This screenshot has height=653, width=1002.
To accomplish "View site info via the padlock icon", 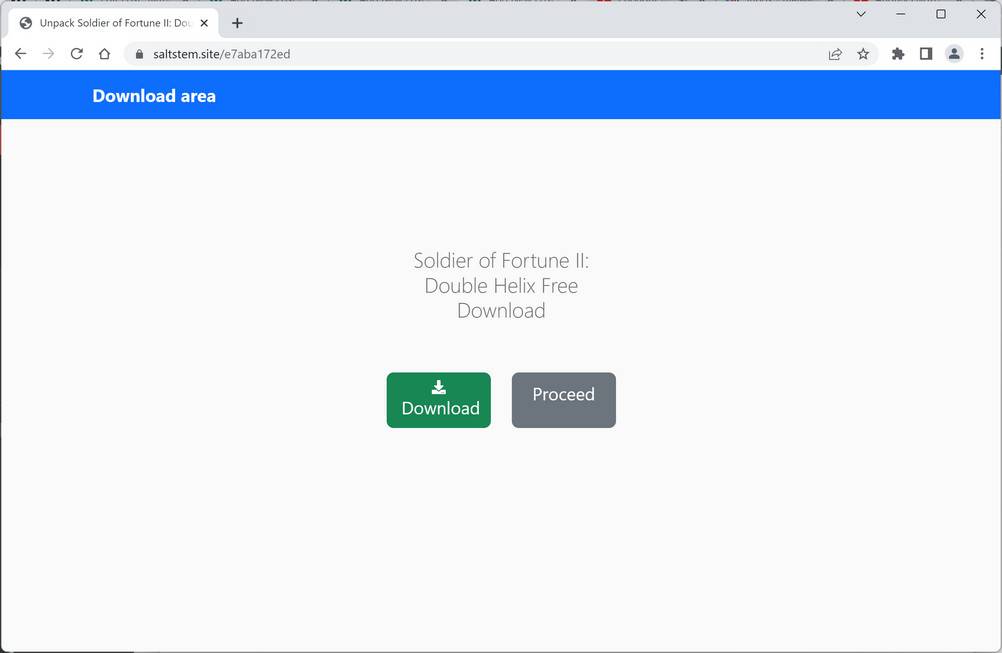I will pyautogui.click(x=139, y=54).
